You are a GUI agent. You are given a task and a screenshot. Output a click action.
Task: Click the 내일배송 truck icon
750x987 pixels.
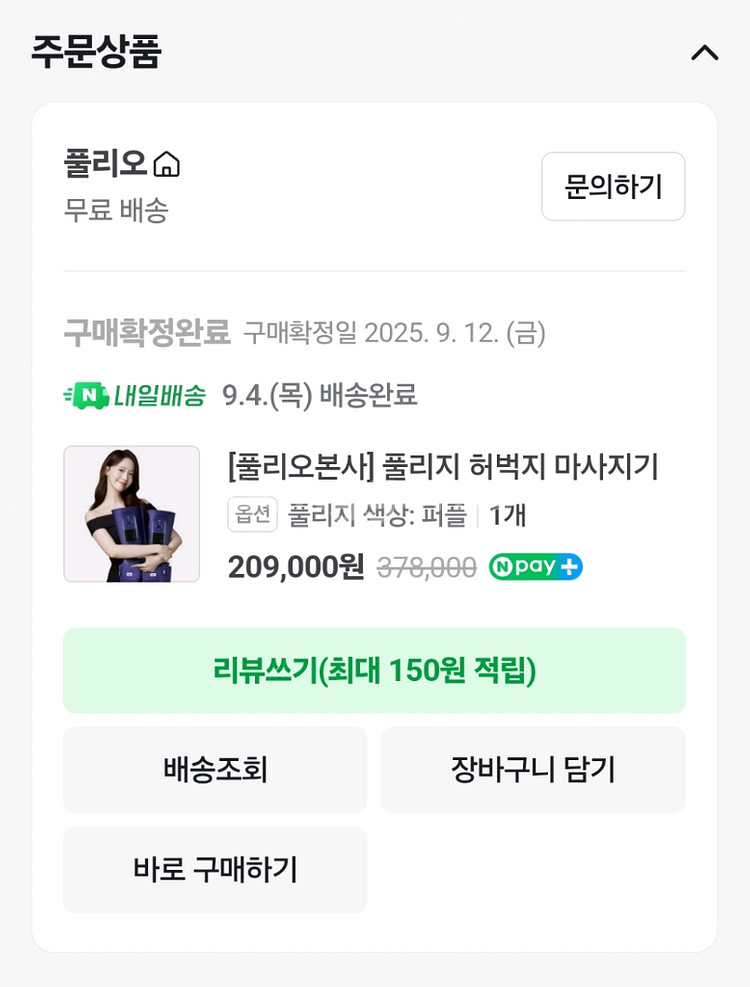click(85, 395)
